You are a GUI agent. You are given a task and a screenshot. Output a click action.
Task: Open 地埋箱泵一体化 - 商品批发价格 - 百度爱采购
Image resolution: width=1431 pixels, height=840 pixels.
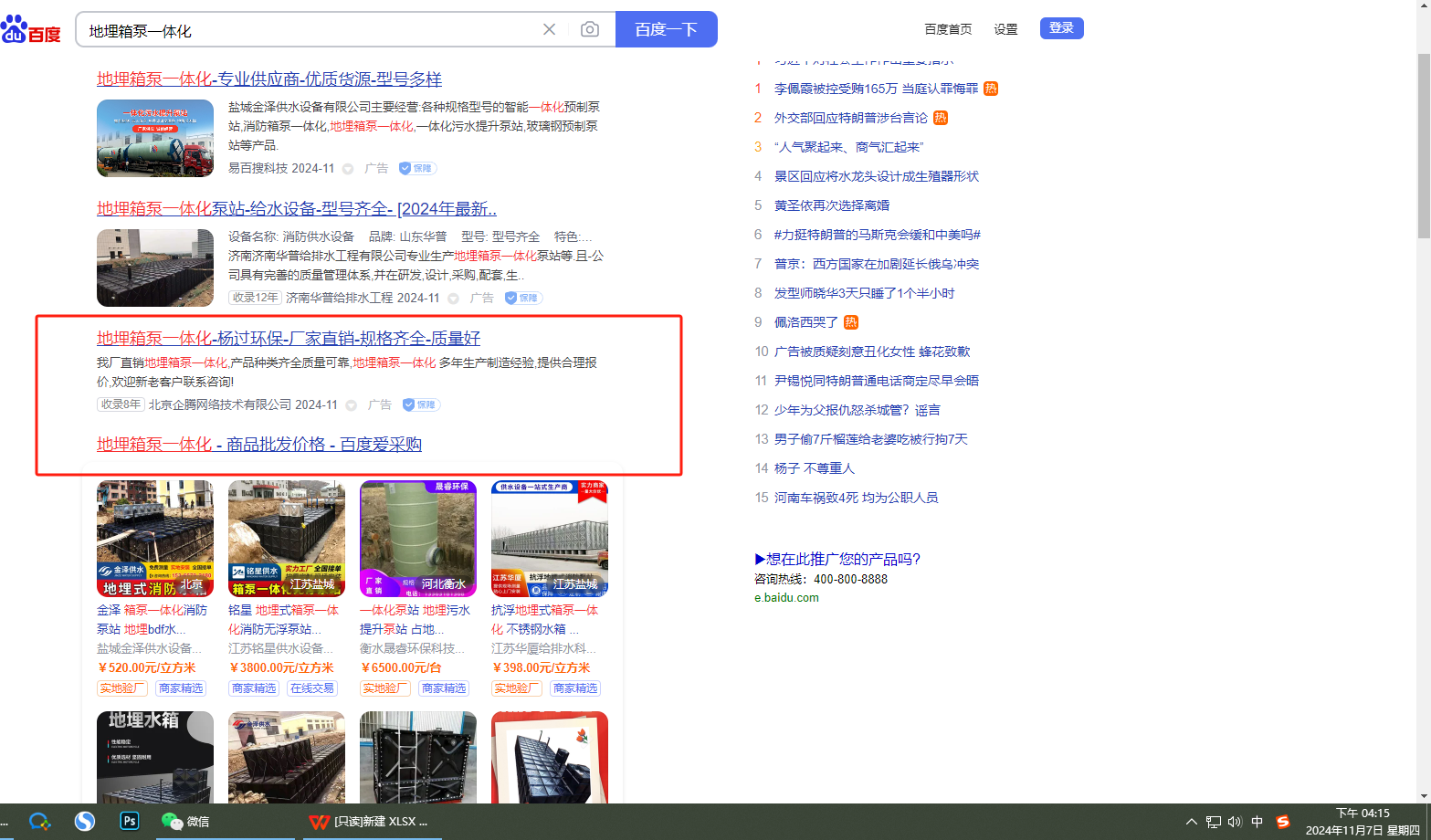click(x=259, y=445)
